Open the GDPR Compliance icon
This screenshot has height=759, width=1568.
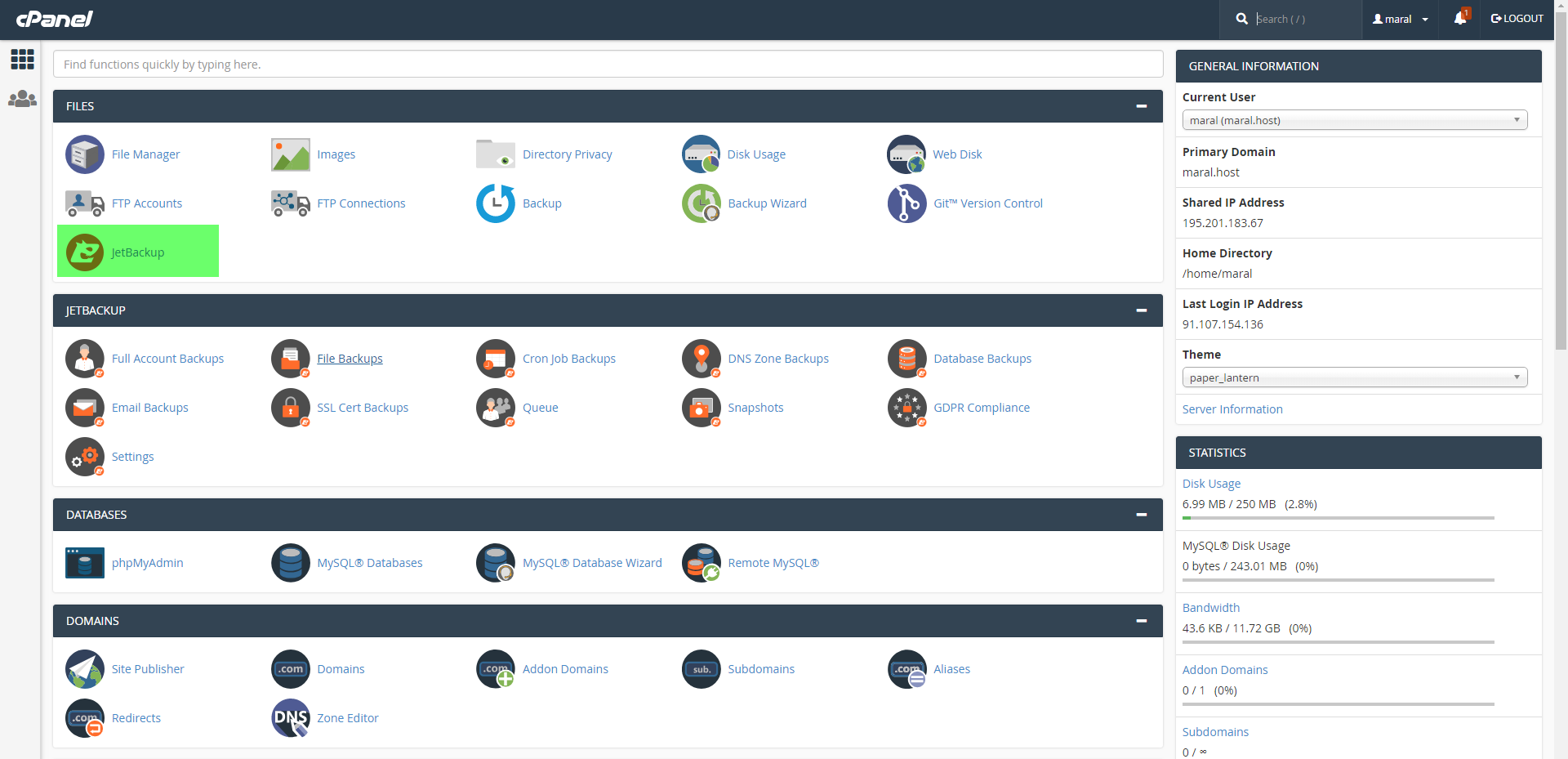click(906, 408)
